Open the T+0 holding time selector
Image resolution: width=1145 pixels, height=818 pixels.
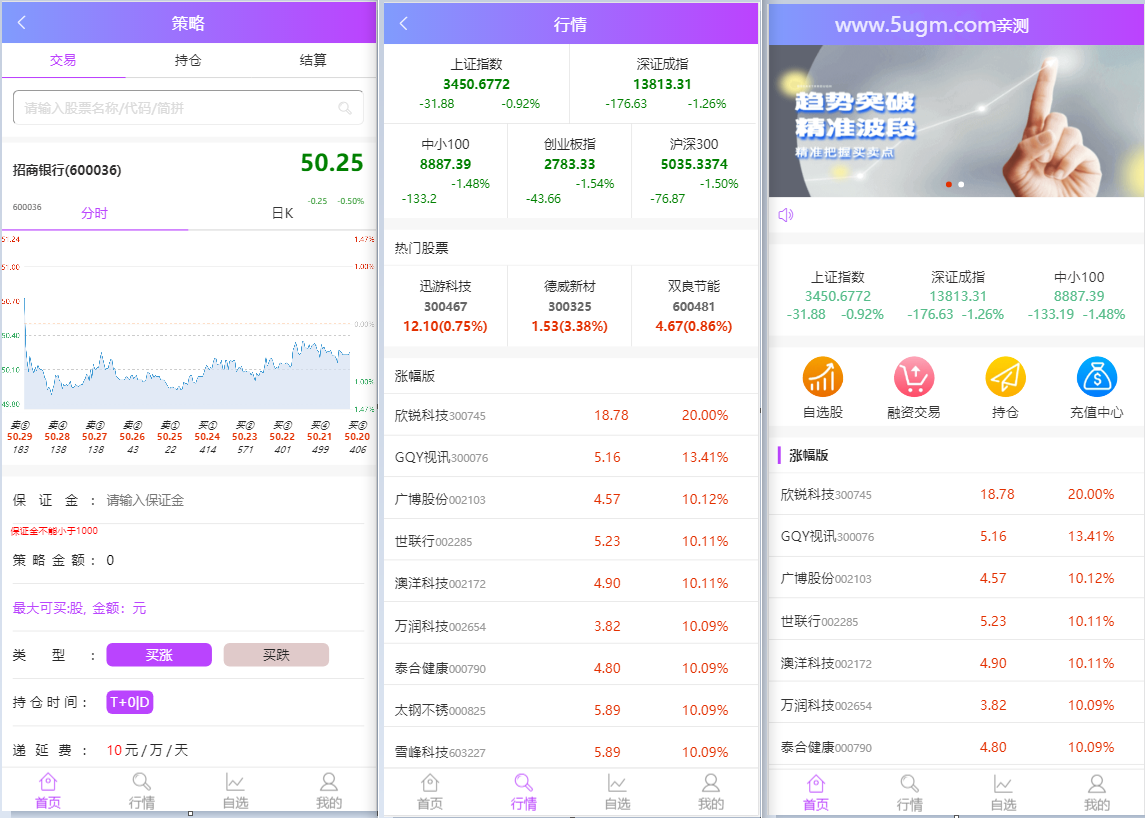(x=129, y=701)
